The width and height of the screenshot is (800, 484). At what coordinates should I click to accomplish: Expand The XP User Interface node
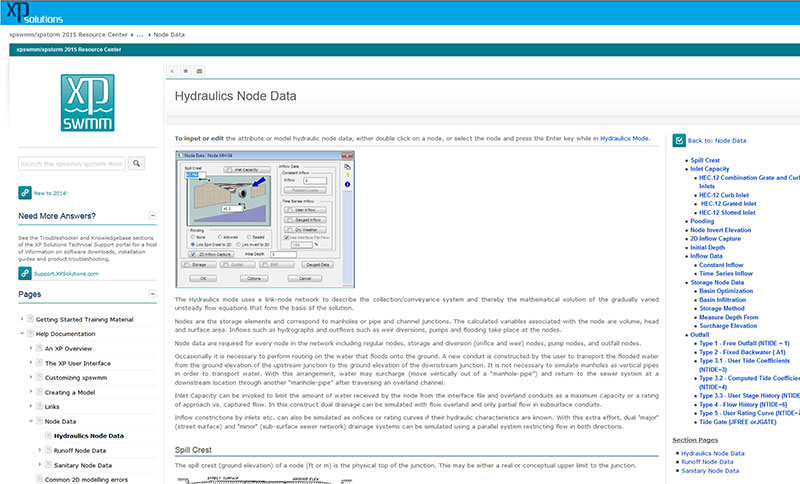[x=31, y=363]
